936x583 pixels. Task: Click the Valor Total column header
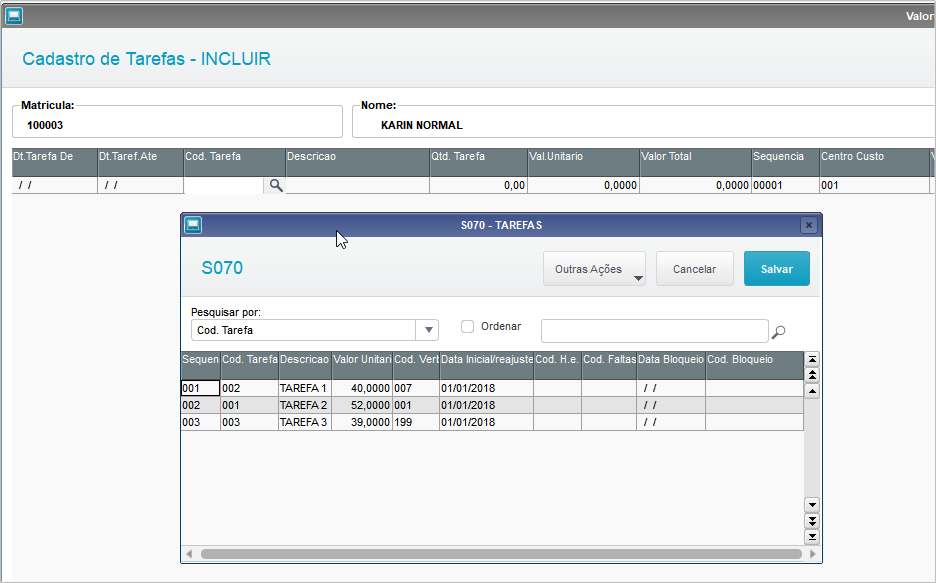point(695,162)
